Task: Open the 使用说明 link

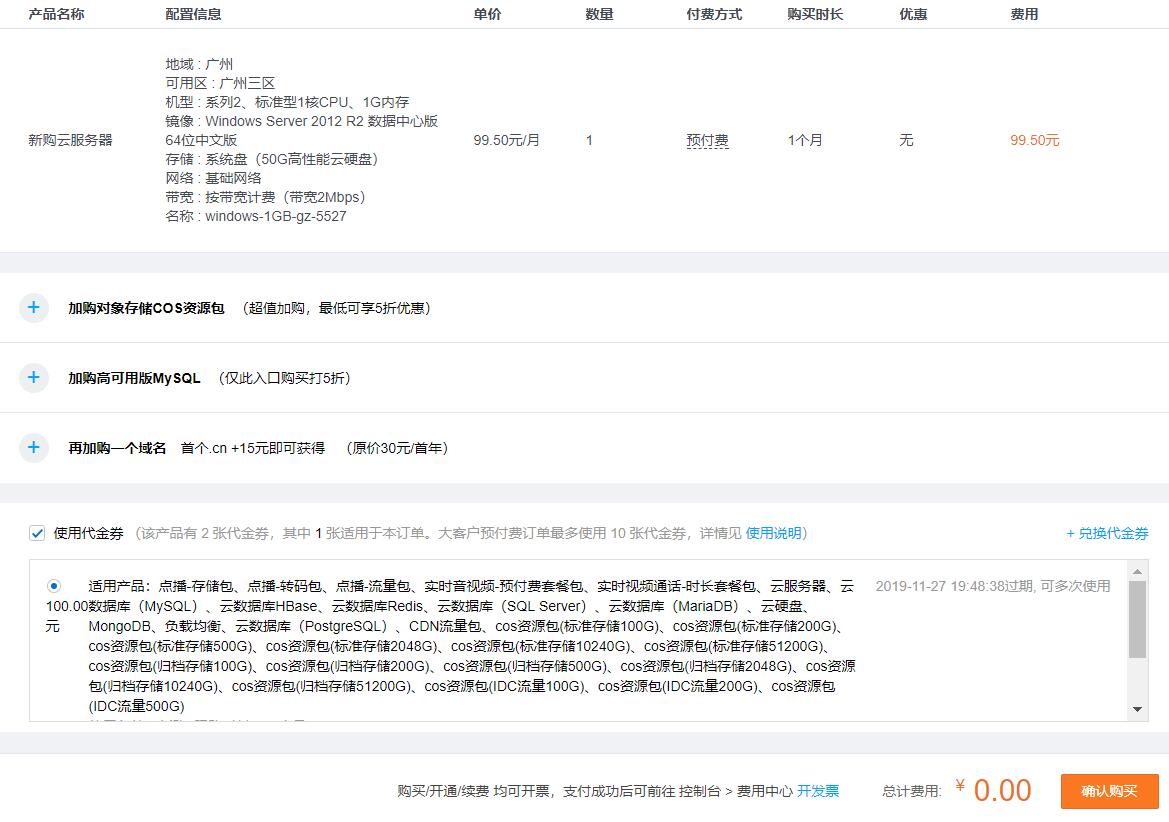Action: [774, 534]
